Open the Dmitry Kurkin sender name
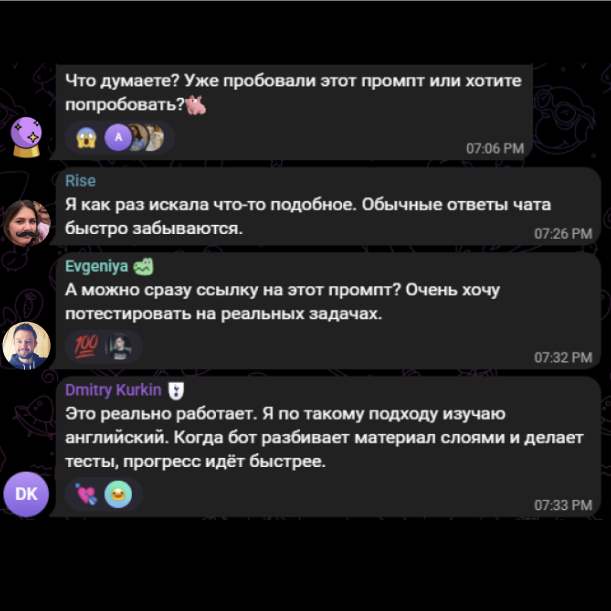Screen dimensions: 611x611 (113, 390)
